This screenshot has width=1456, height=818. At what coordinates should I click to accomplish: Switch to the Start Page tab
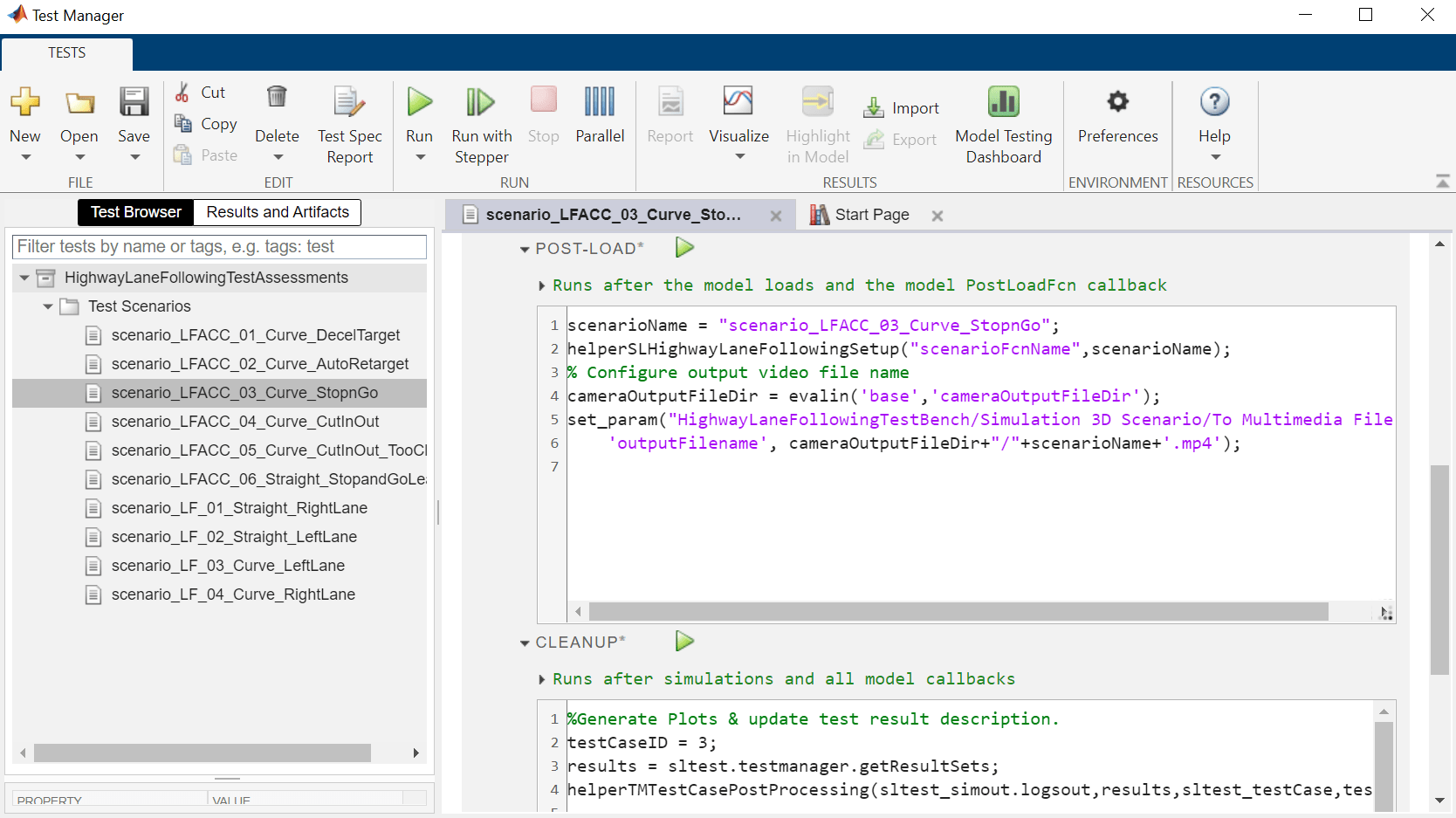(871, 215)
